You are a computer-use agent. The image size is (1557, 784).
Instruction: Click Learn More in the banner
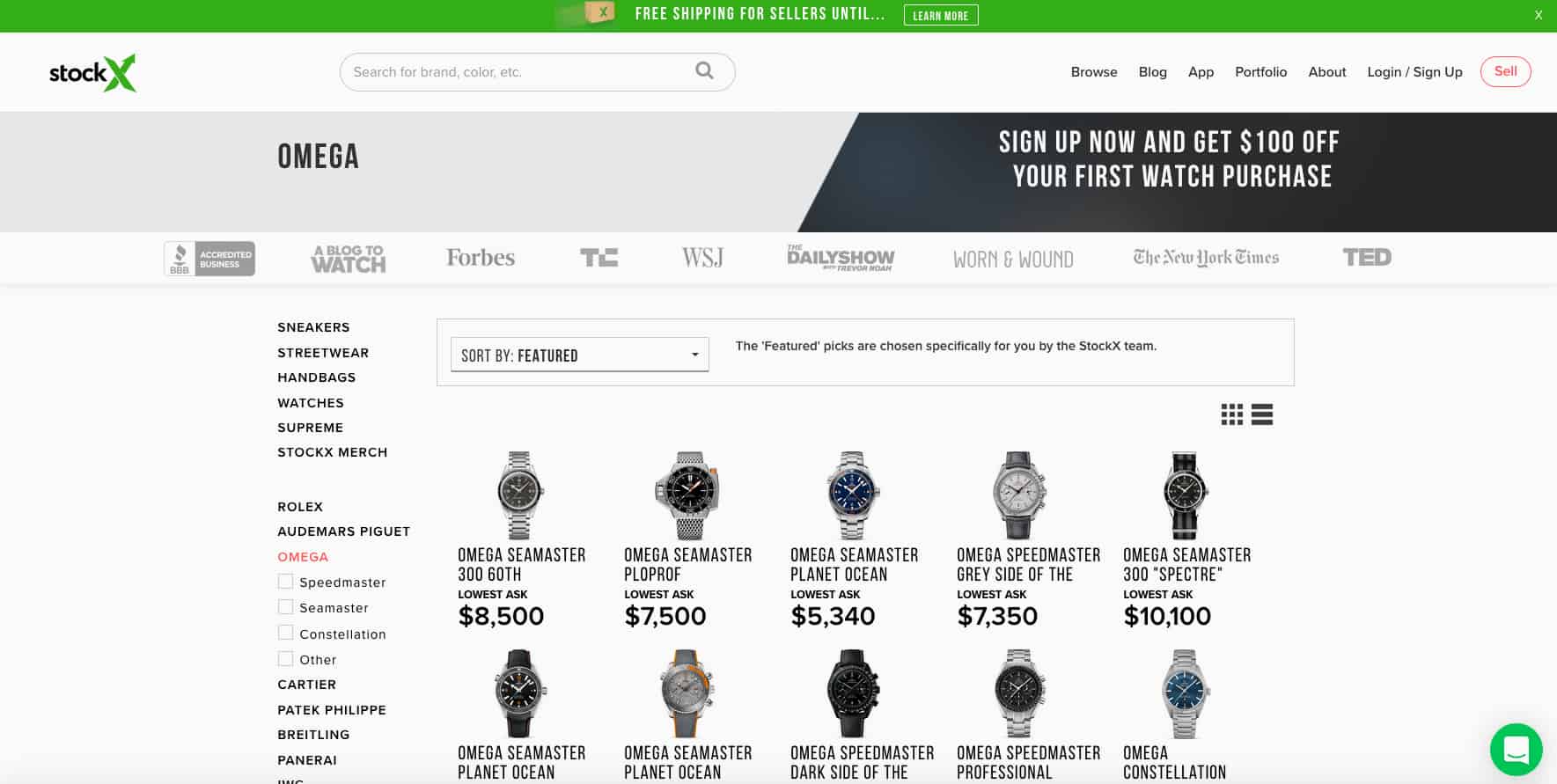(941, 15)
